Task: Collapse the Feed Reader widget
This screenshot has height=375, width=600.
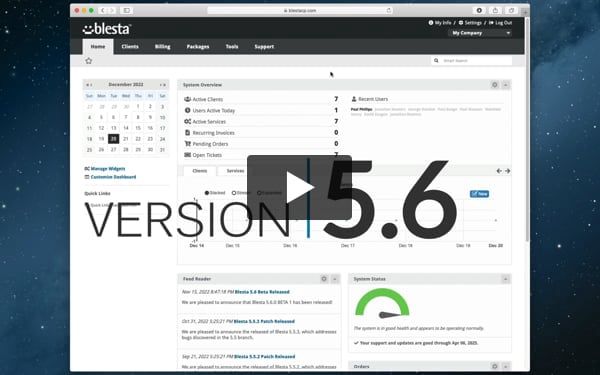Action: click(x=335, y=279)
